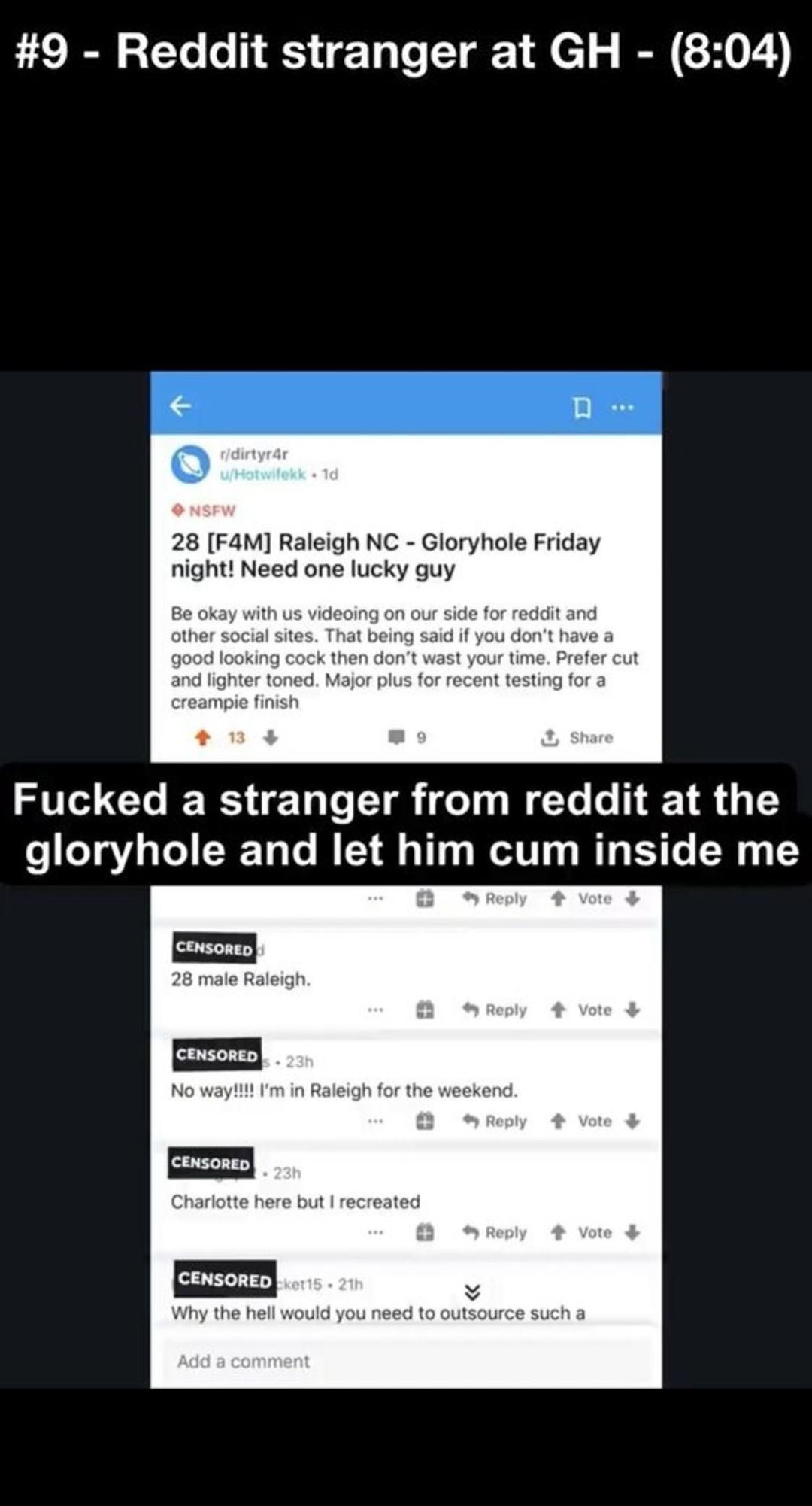Tap the back arrow in blue header
Viewport: 812px width, 1506px height.
pyautogui.click(x=180, y=406)
